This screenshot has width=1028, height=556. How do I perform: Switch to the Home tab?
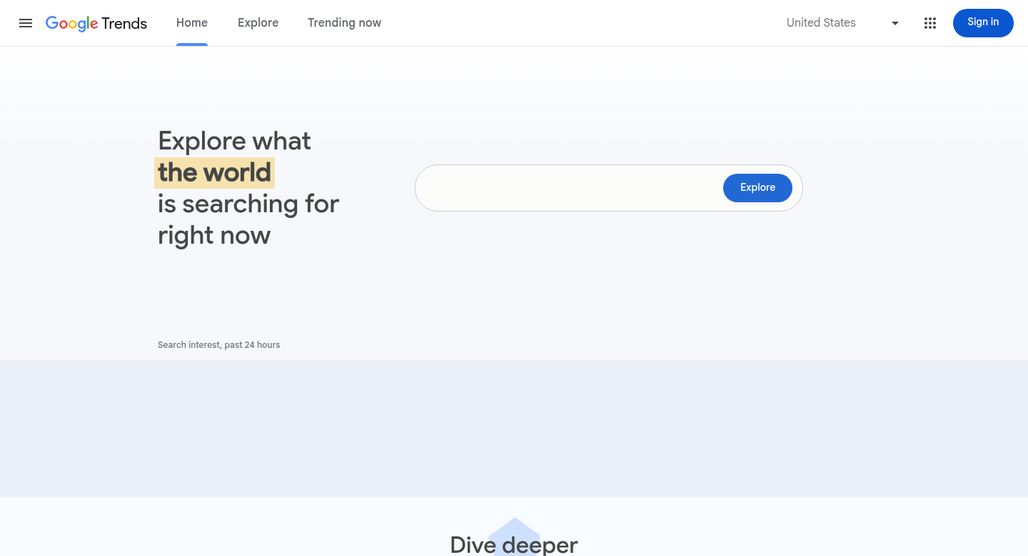[192, 23]
